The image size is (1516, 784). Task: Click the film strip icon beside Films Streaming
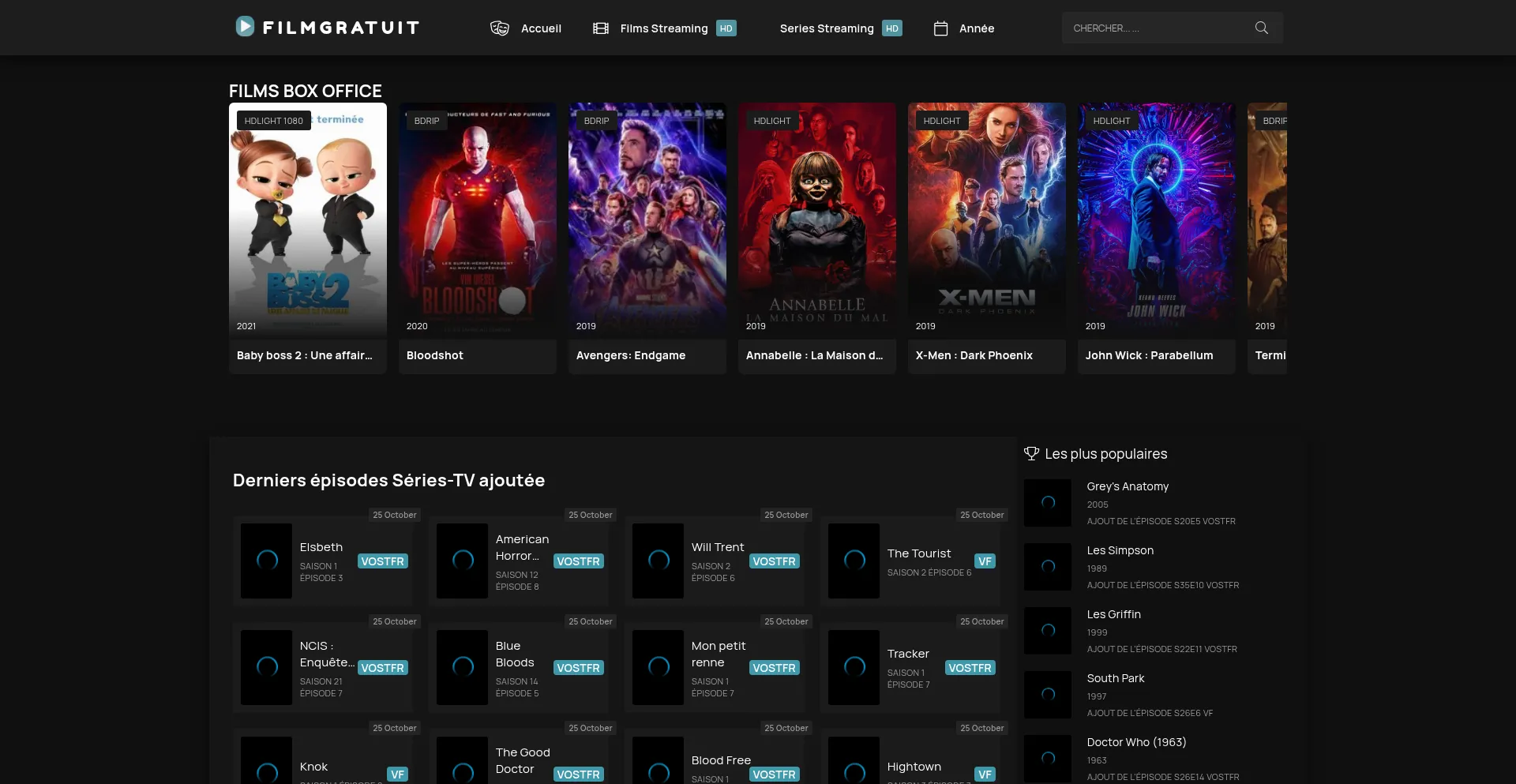(601, 28)
